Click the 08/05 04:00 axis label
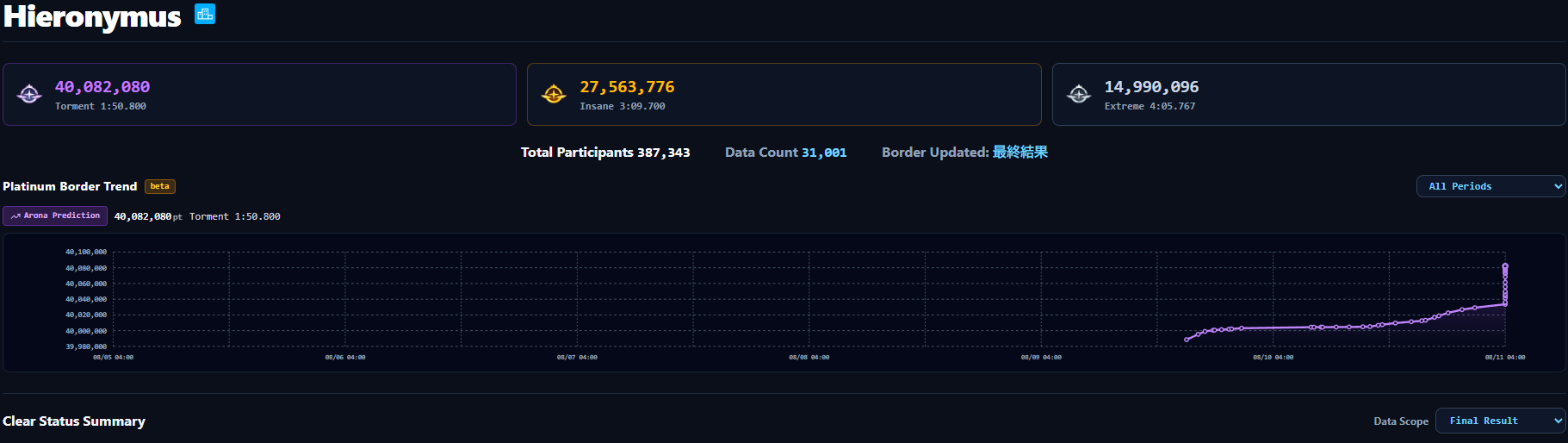This screenshot has height=443, width=1568. pos(113,357)
